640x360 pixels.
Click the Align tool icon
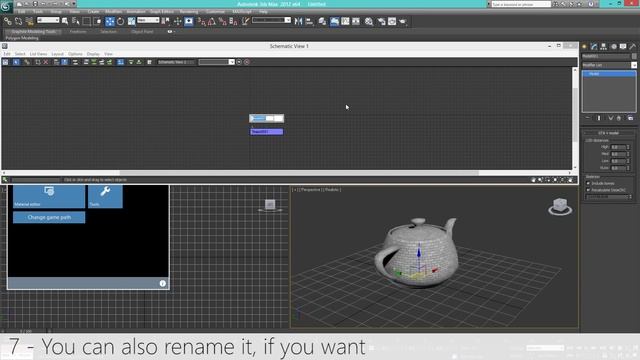coord(309,21)
